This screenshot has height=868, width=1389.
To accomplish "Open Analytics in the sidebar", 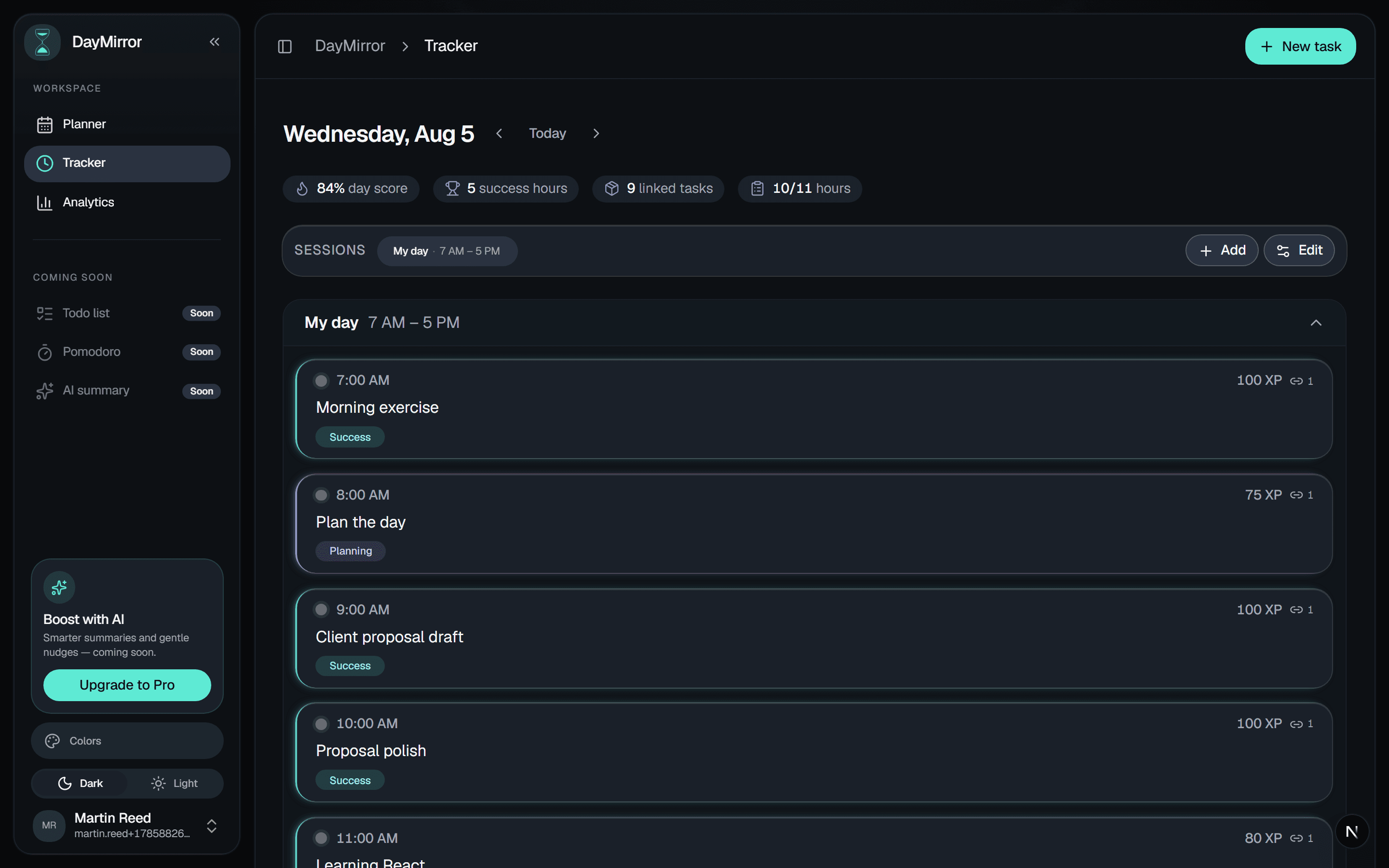I will (127, 203).
